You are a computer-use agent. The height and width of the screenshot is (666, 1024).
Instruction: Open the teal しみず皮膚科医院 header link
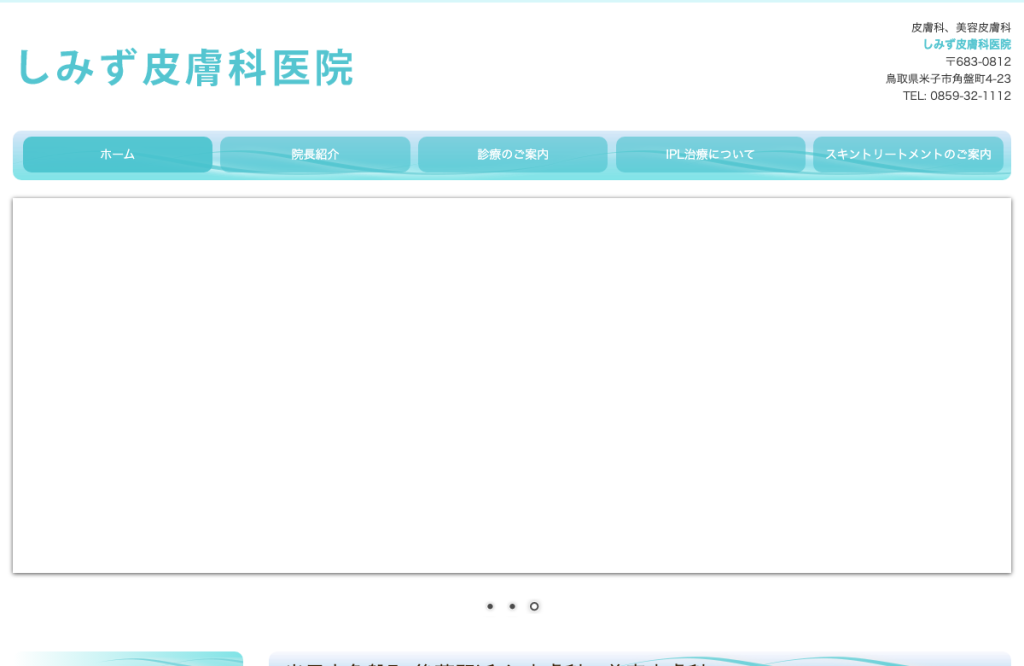click(x=967, y=44)
